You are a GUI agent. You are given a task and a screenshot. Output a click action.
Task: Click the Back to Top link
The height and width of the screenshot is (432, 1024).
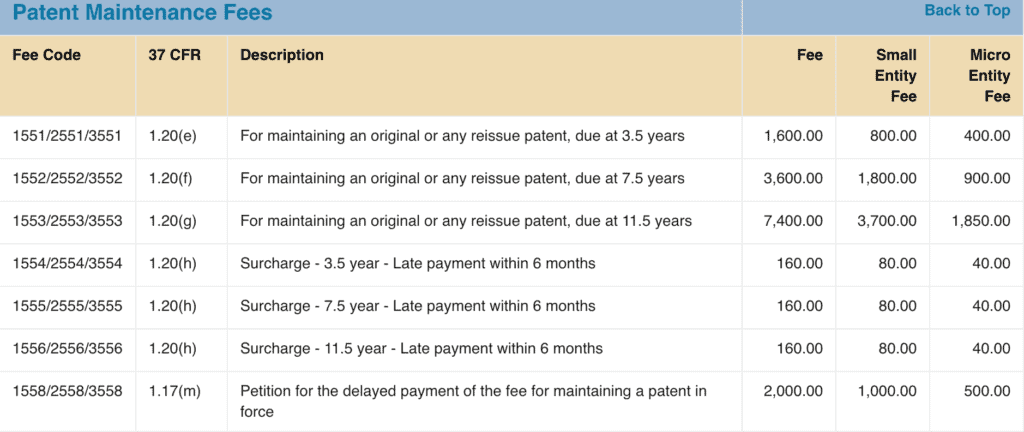(x=967, y=10)
